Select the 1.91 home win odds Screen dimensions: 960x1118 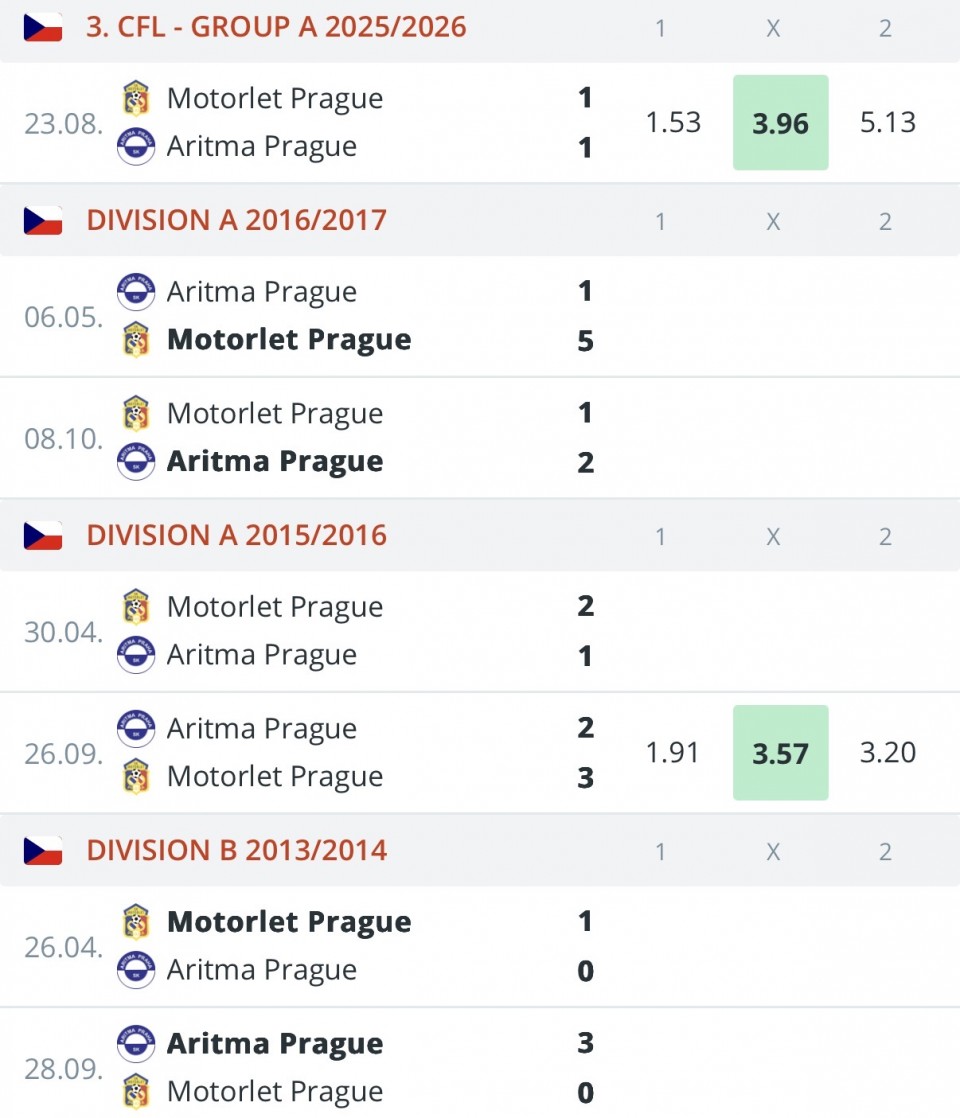(673, 753)
